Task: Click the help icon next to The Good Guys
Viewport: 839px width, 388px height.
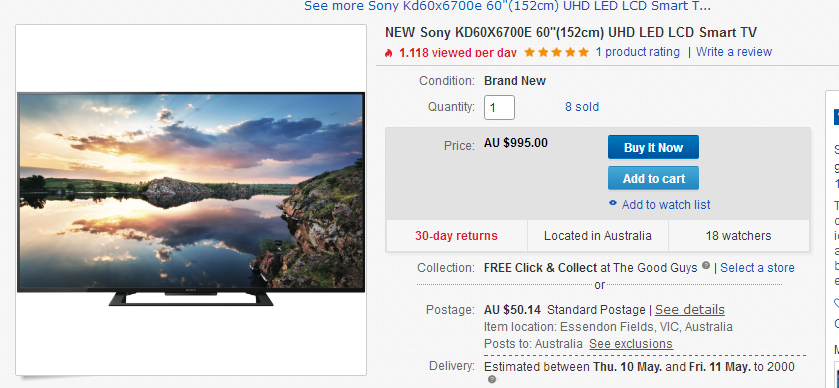Action: click(x=706, y=265)
